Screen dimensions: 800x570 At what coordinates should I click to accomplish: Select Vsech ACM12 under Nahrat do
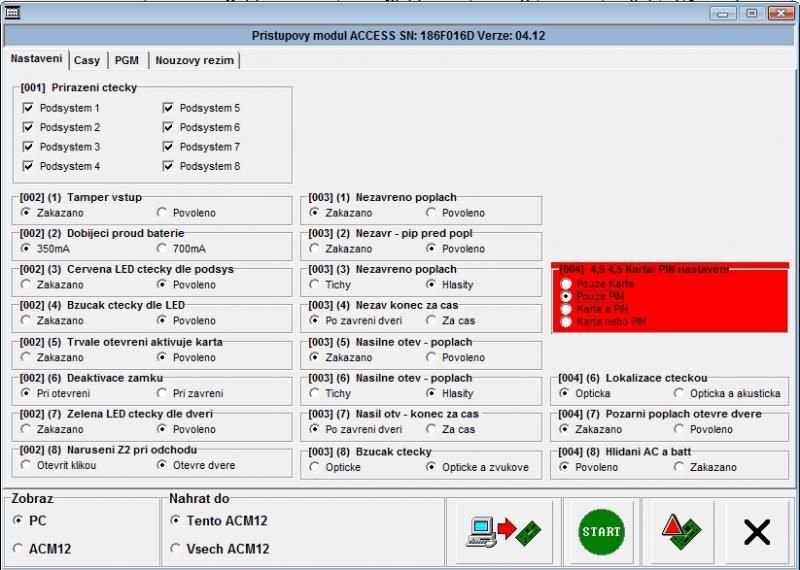[x=176, y=548]
